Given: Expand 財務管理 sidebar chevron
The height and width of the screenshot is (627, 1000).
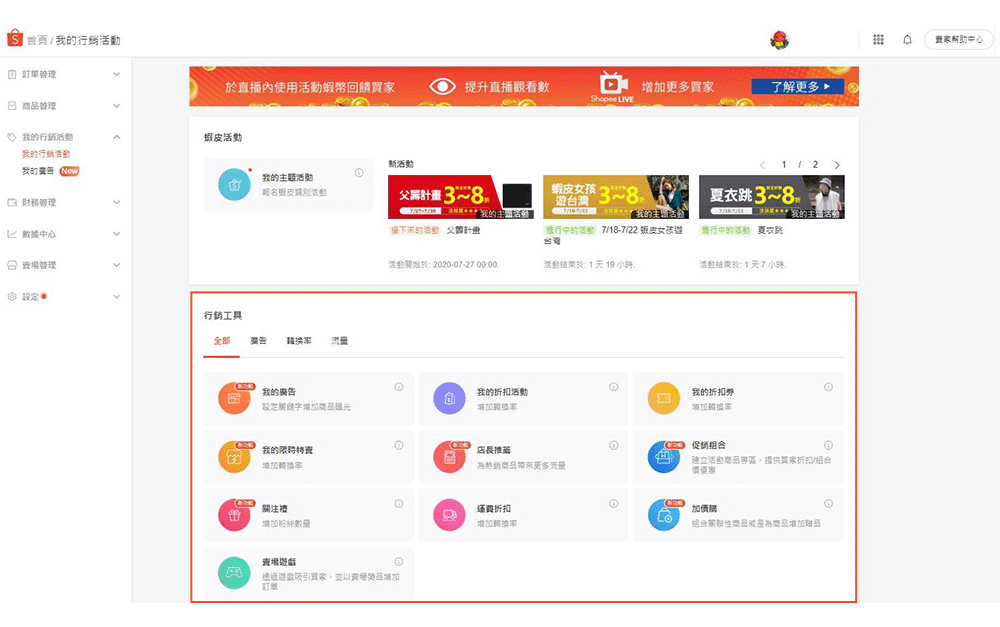Looking at the screenshot, I should click(117, 202).
